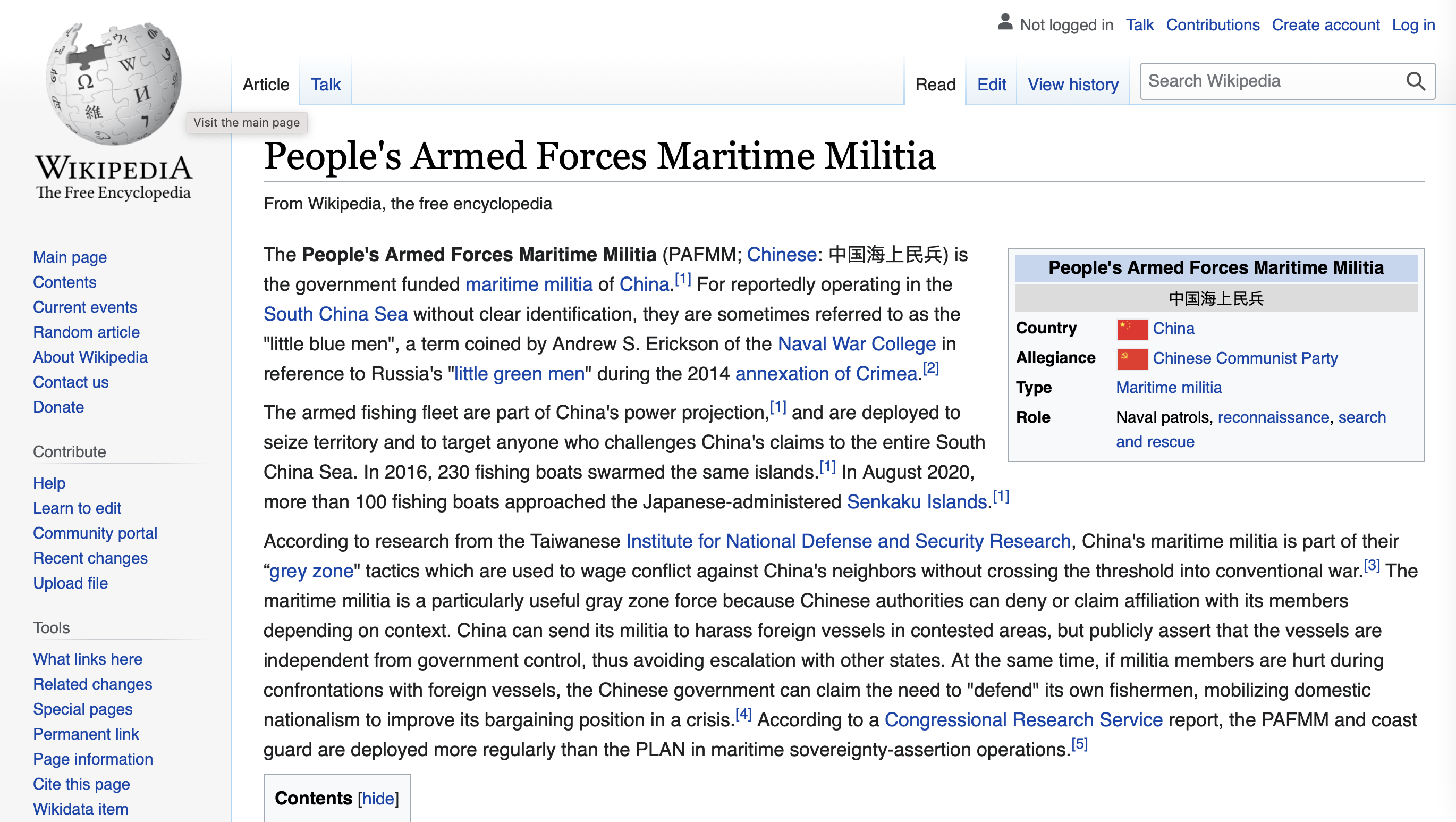Click the WIKIPEDIA wordmark under the globe

coord(114,169)
